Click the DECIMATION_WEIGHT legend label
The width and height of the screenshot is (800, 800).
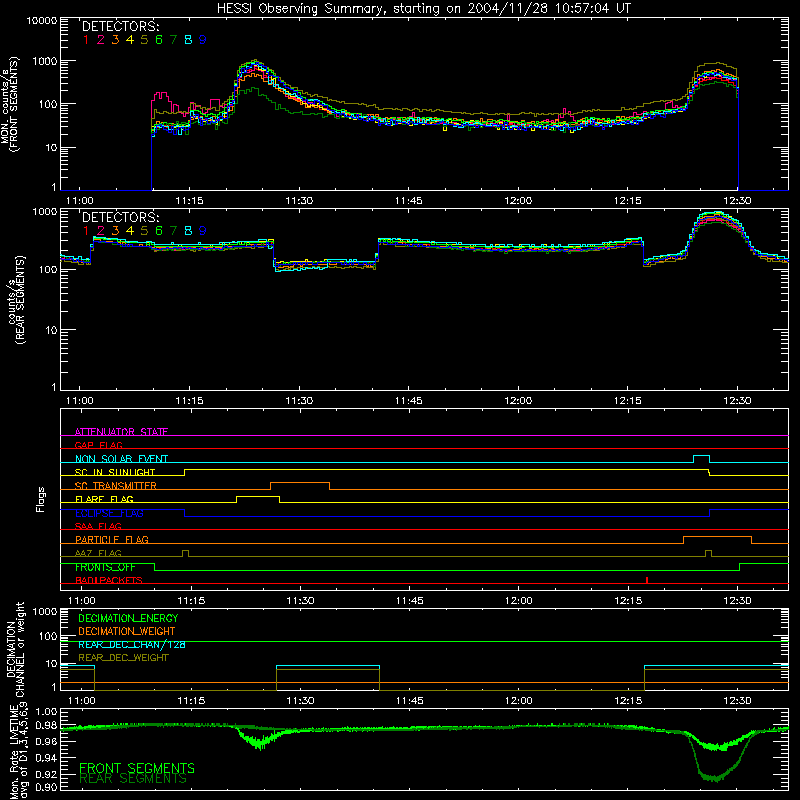(127, 631)
